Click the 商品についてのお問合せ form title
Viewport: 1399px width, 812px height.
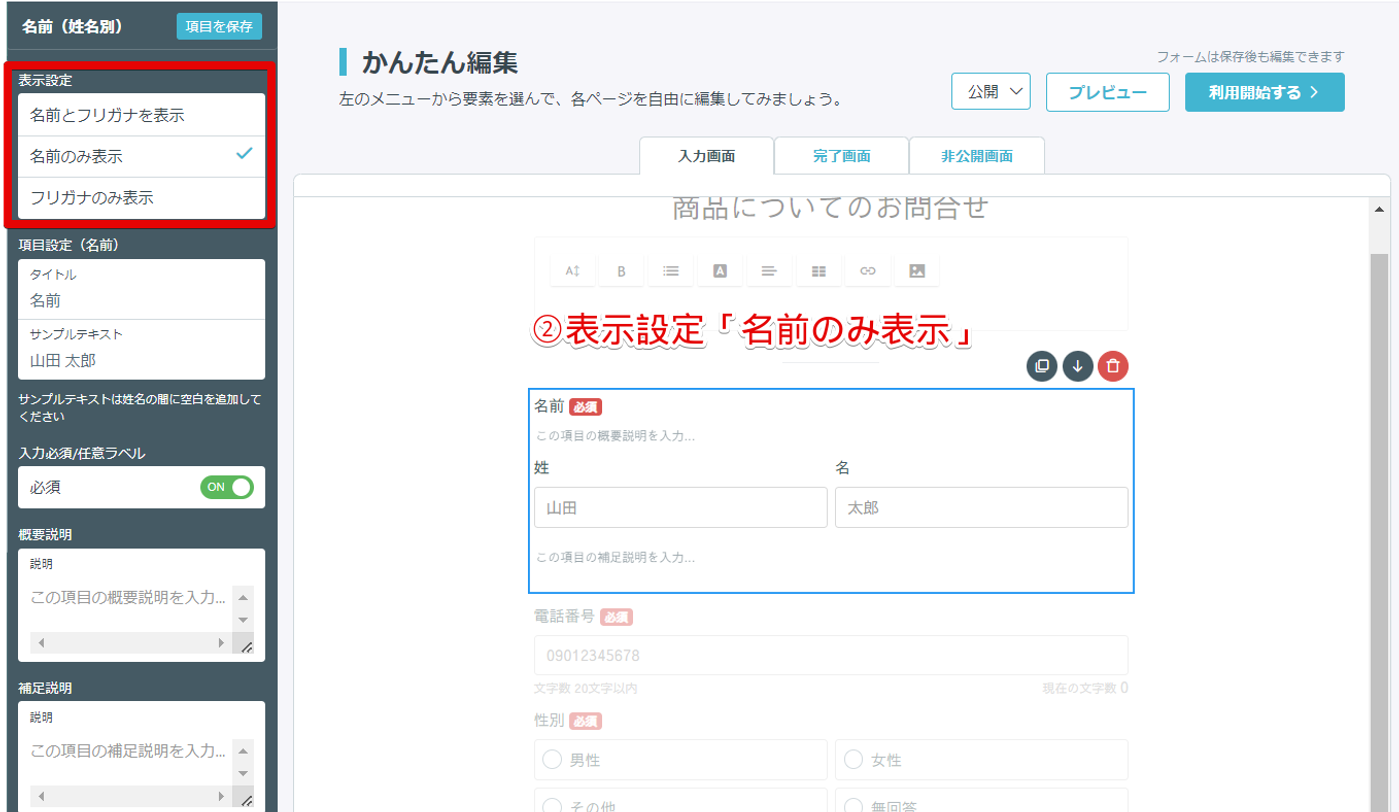tap(831, 207)
